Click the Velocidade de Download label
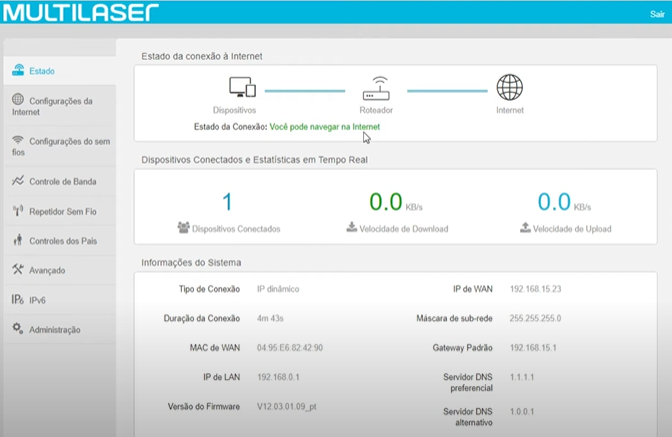 pos(404,229)
